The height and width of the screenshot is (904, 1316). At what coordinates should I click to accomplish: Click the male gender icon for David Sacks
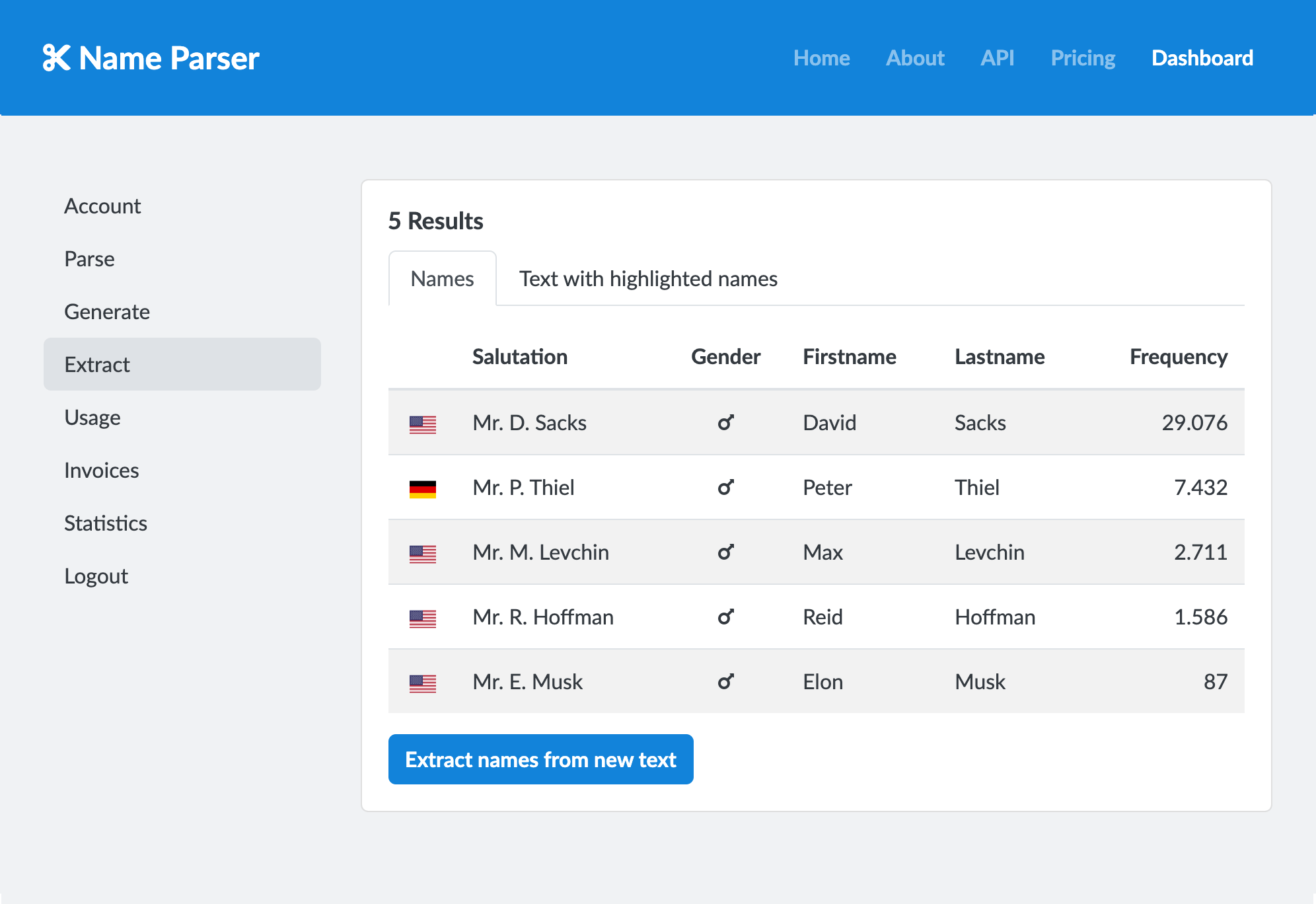(x=726, y=419)
